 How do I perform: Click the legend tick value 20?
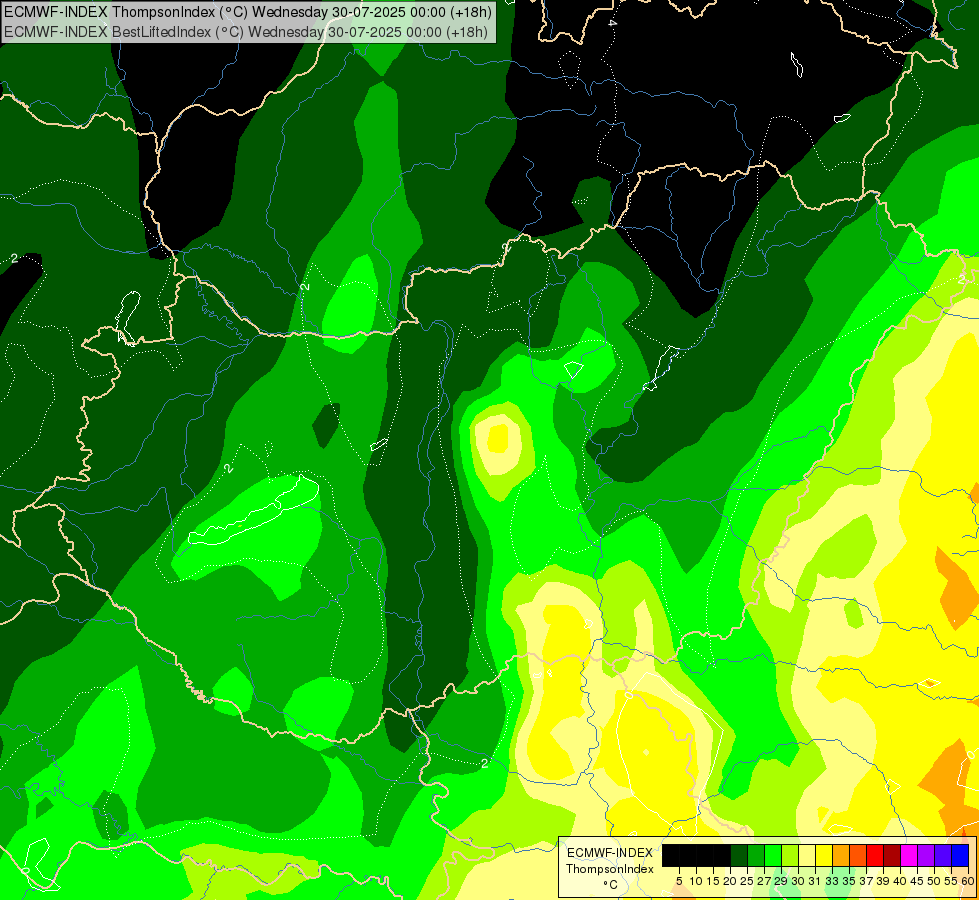(730, 881)
